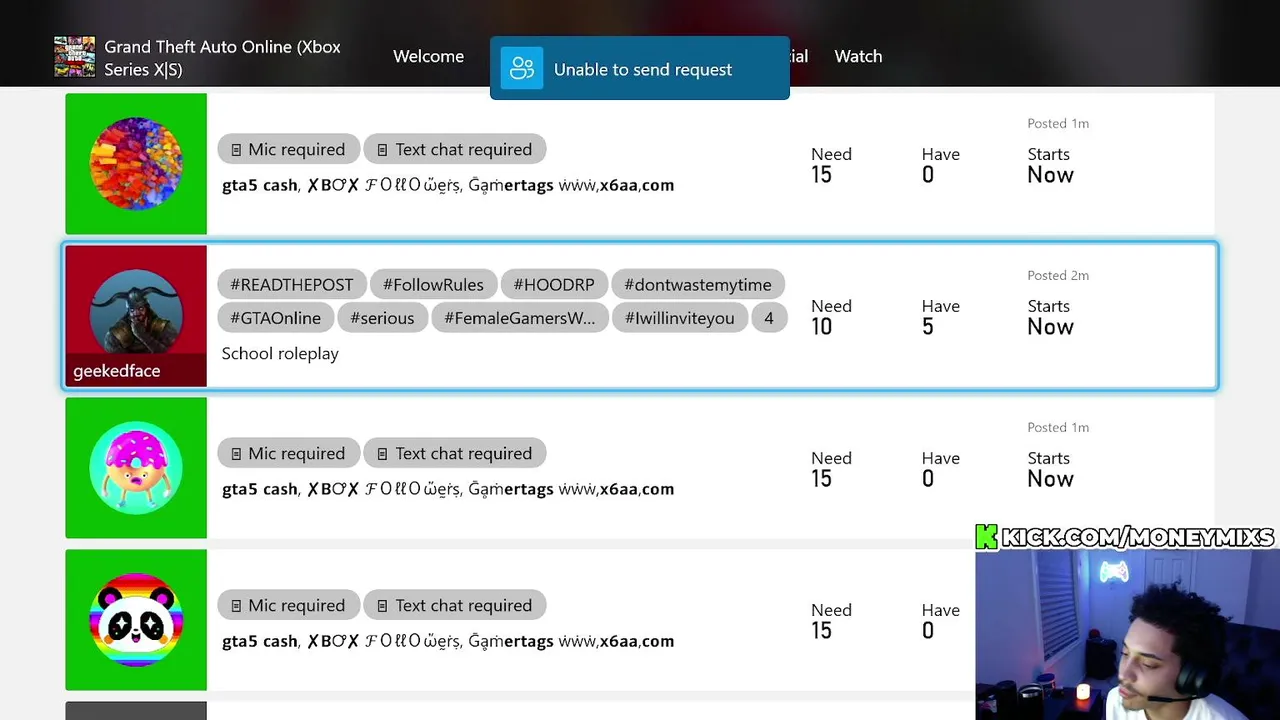Click the text chat icon in panda avatar post tag
Viewport: 1280px width, 720px height.
point(382,606)
